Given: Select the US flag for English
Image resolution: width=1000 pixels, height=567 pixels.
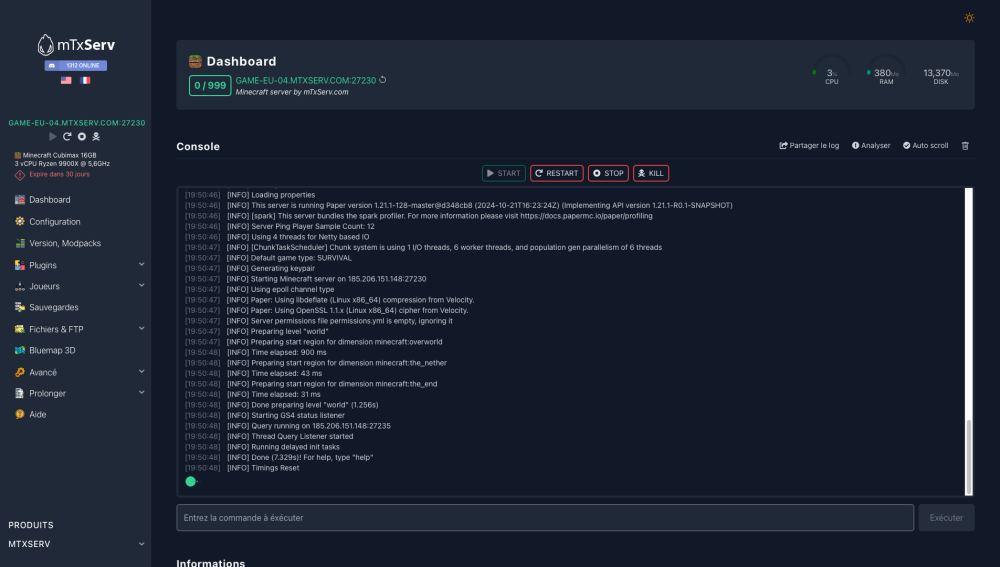Looking at the screenshot, I should (66, 80).
